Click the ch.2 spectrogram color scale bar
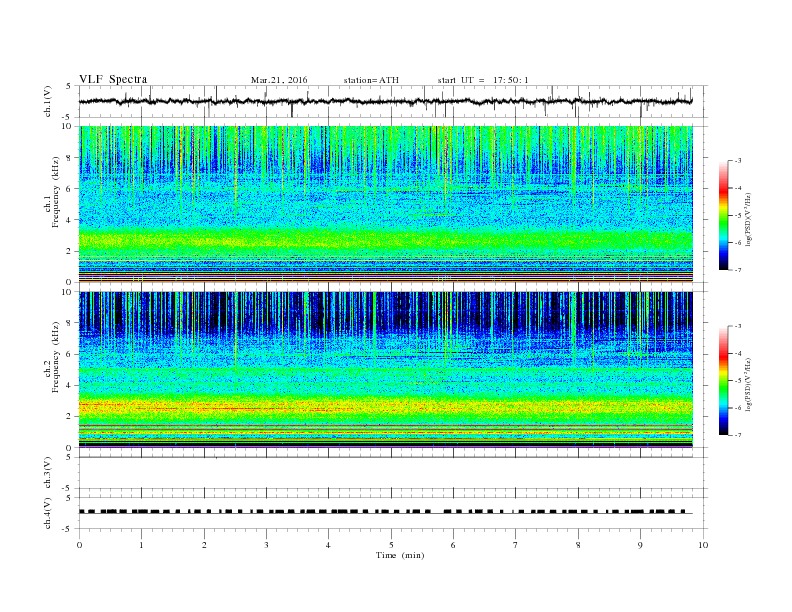 point(723,381)
